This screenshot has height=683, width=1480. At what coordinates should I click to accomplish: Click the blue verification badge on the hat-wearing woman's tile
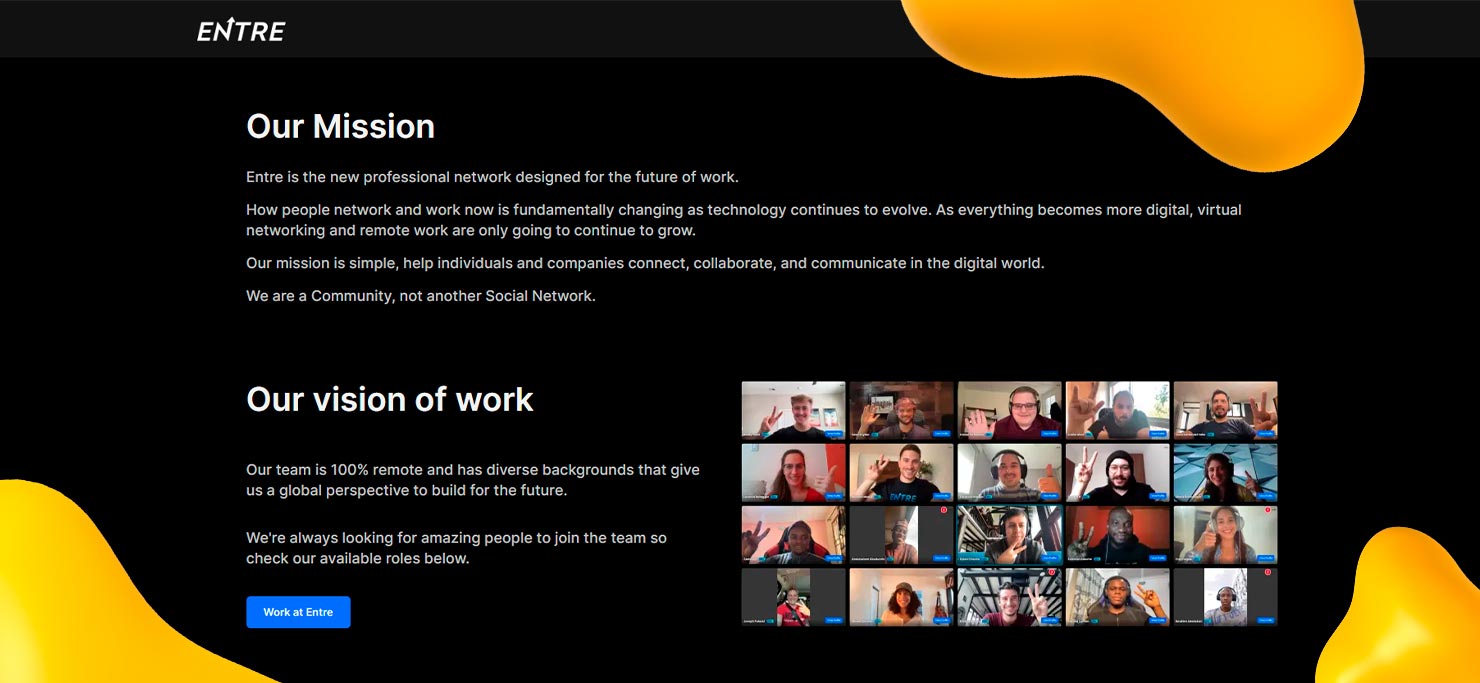tap(875, 621)
